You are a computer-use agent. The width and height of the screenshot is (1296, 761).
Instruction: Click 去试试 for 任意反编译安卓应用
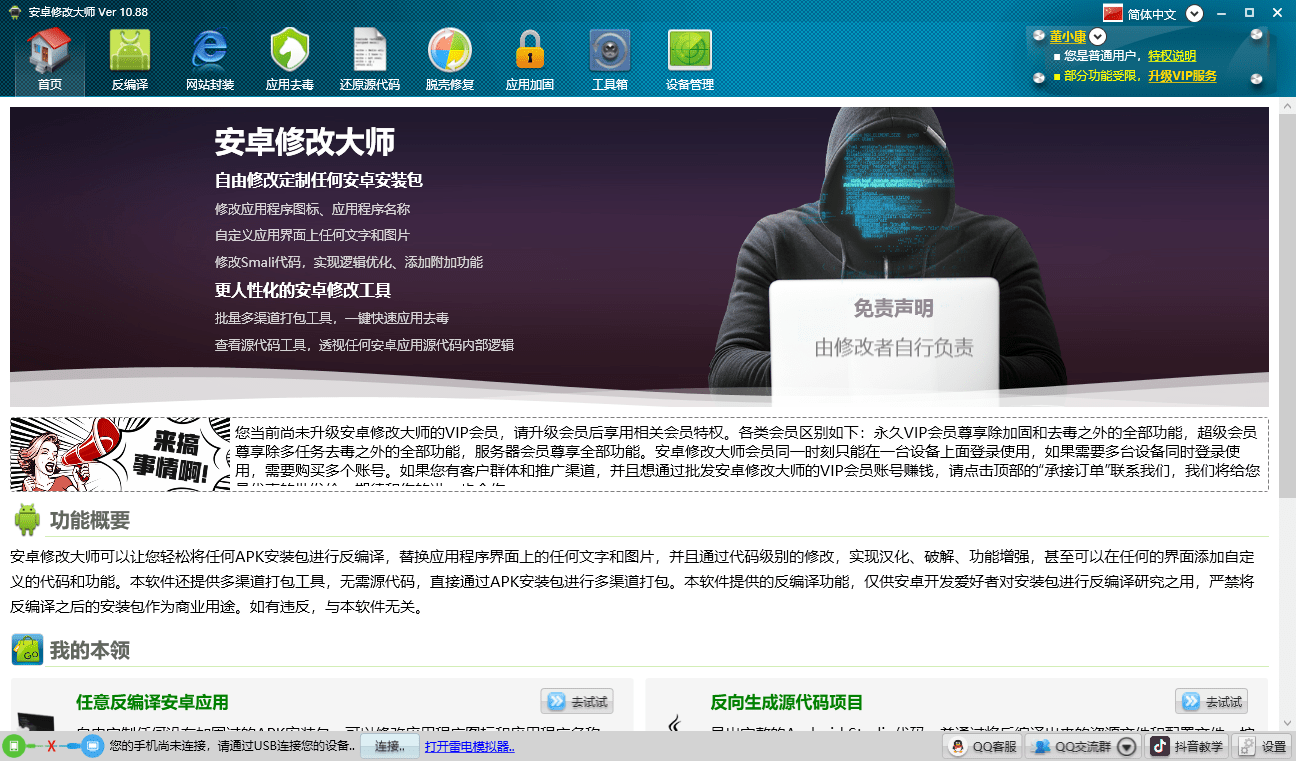[577, 701]
